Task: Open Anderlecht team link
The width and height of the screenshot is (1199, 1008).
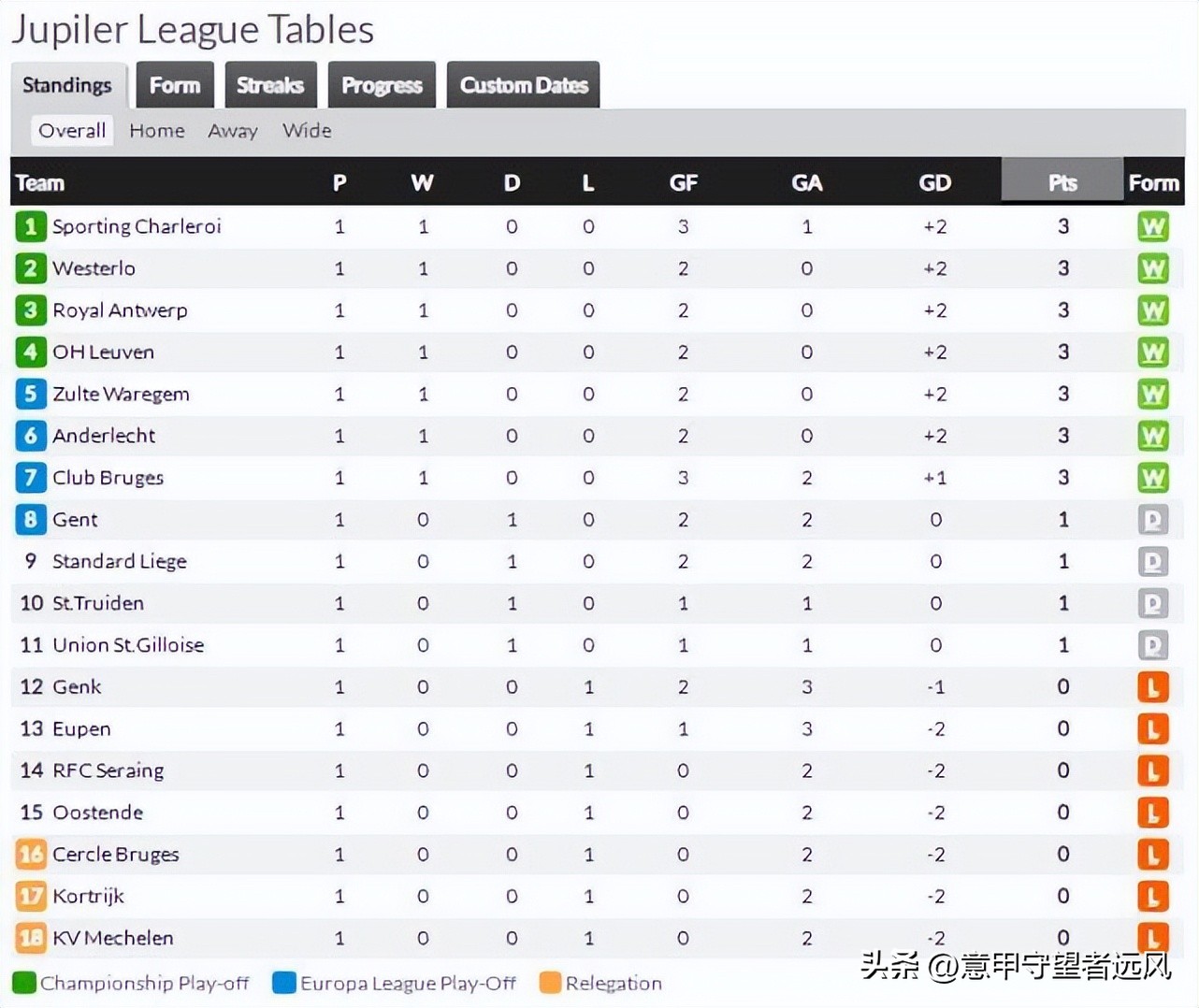Action: coord(104,436)
